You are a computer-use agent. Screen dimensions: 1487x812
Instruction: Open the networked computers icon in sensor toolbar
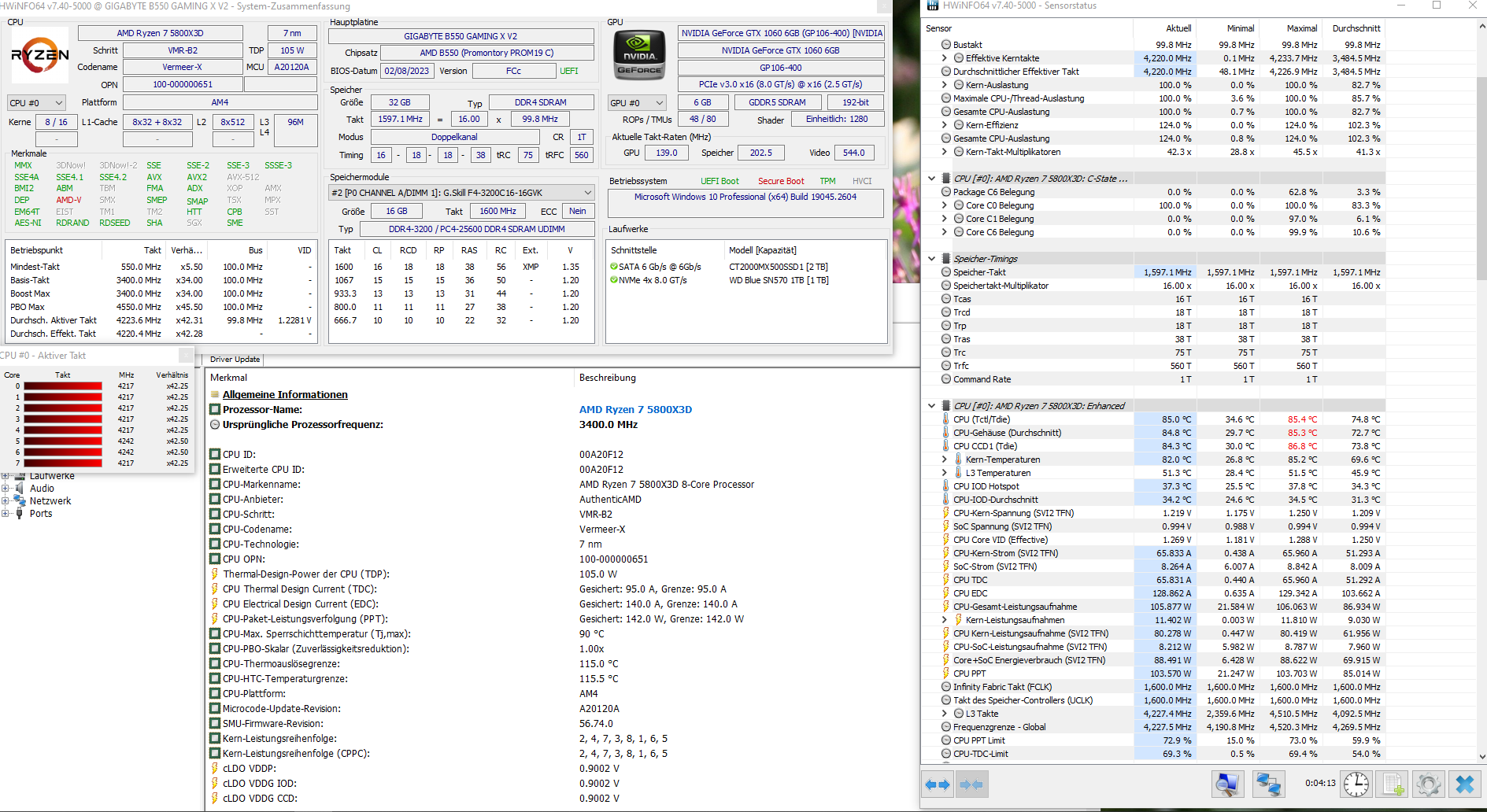pos(1268,784)
